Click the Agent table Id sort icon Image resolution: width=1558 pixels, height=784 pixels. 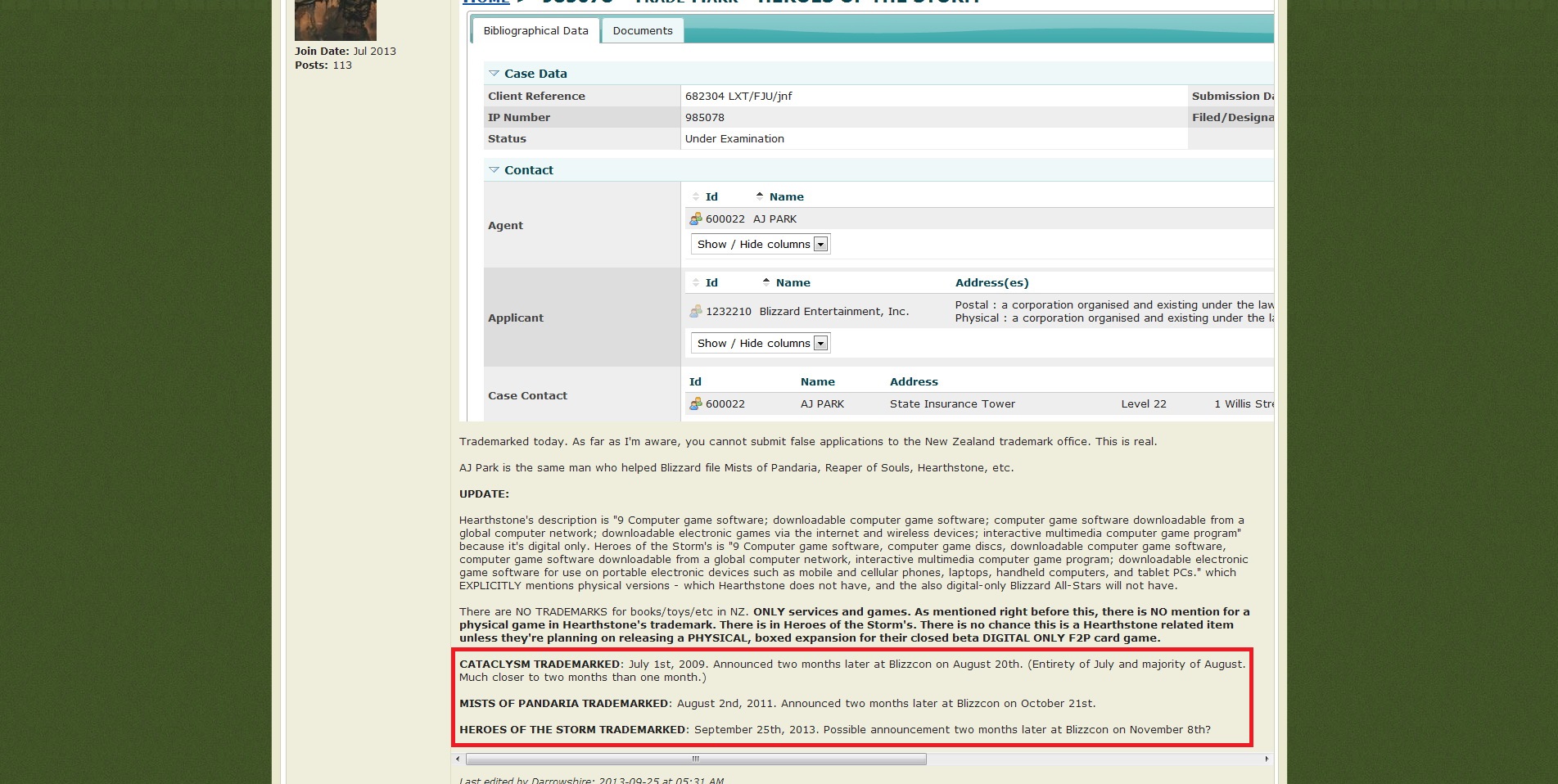click(x=696, y=197)
